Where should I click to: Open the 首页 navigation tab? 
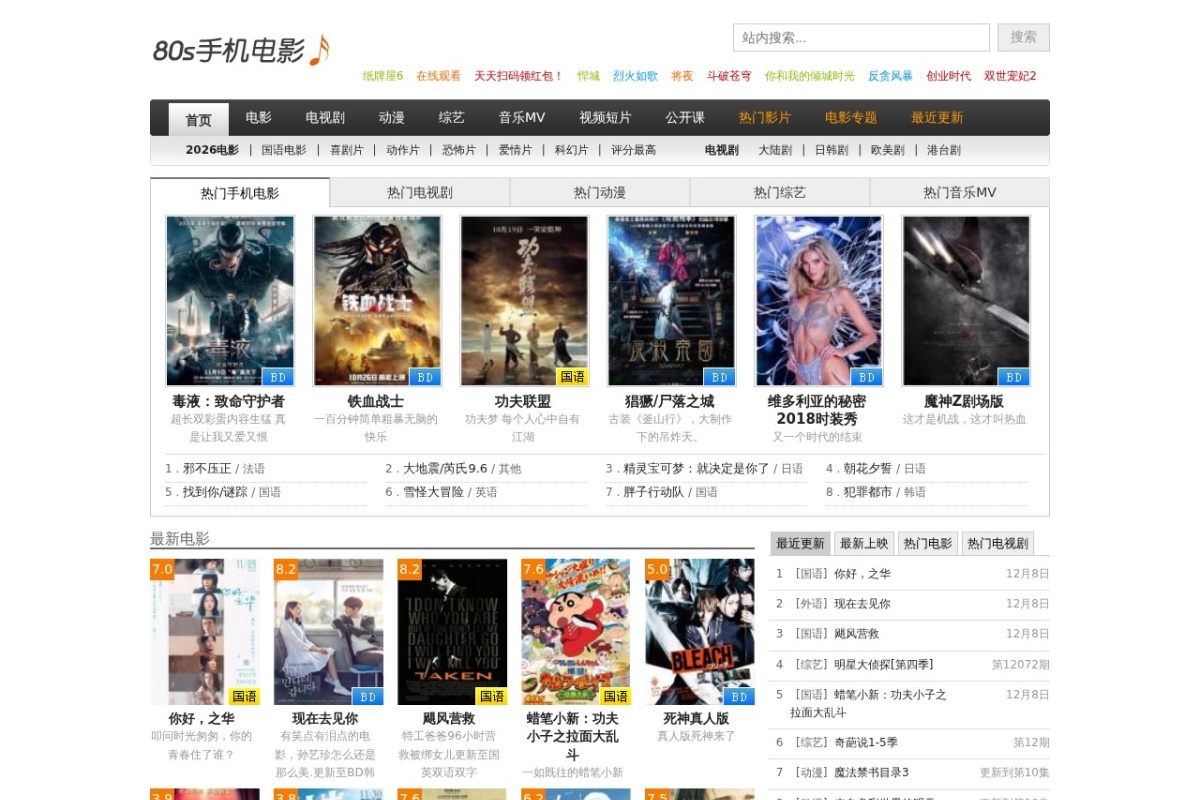click(198, 119)
